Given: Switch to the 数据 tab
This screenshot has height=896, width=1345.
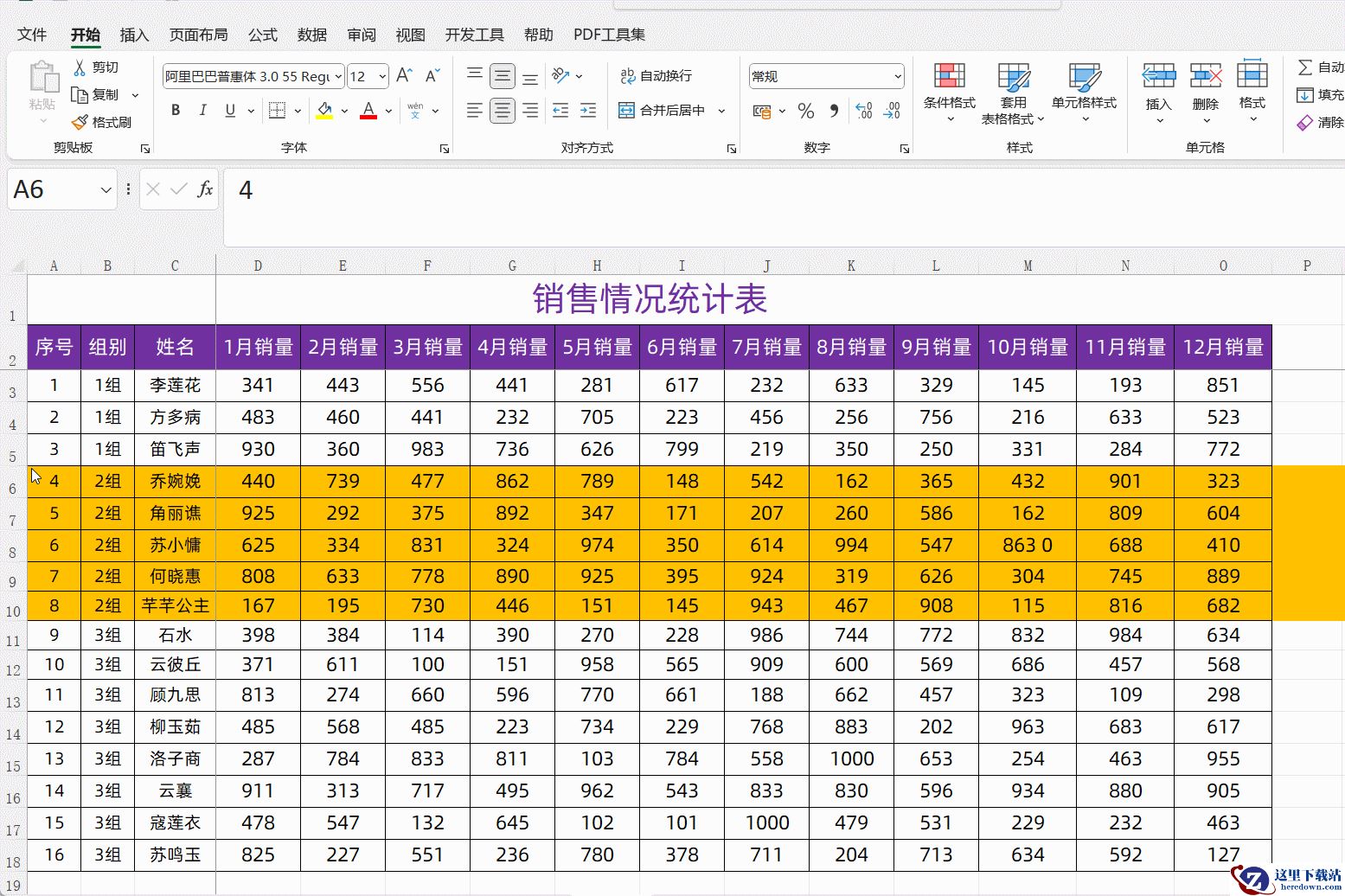Looking at the screenshot, I should pos(312,35).
